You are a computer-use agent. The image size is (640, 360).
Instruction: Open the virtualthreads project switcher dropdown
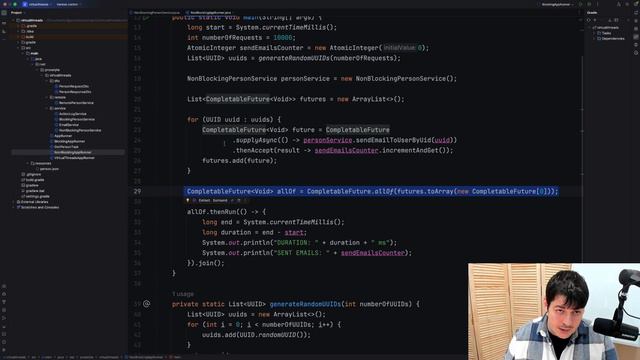pyautogui.click(x=37, y=4)
